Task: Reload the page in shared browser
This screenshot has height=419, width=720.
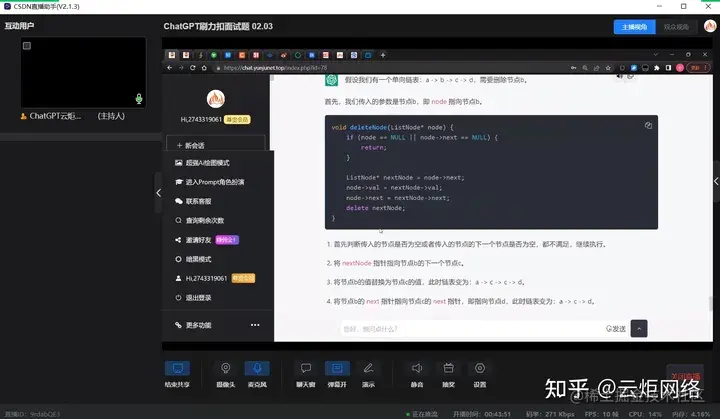Action: tap(192, 68)
